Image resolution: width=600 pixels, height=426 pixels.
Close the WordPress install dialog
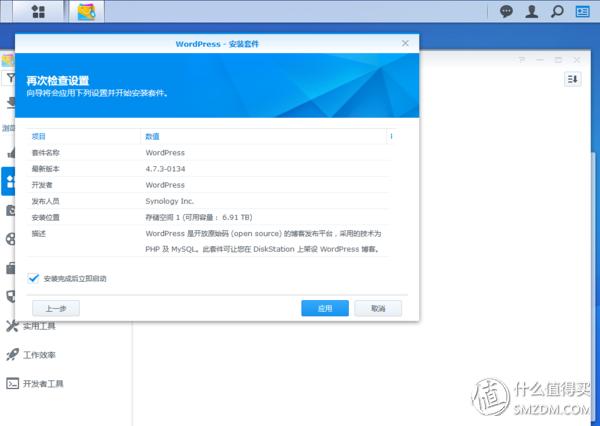pyautogui.click(x=405, y=43)
